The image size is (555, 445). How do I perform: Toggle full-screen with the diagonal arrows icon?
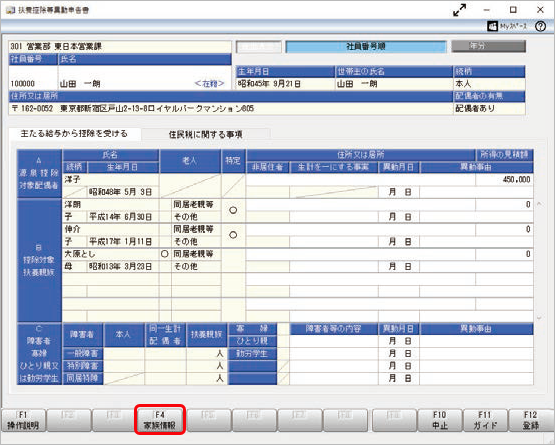[459, 10]
